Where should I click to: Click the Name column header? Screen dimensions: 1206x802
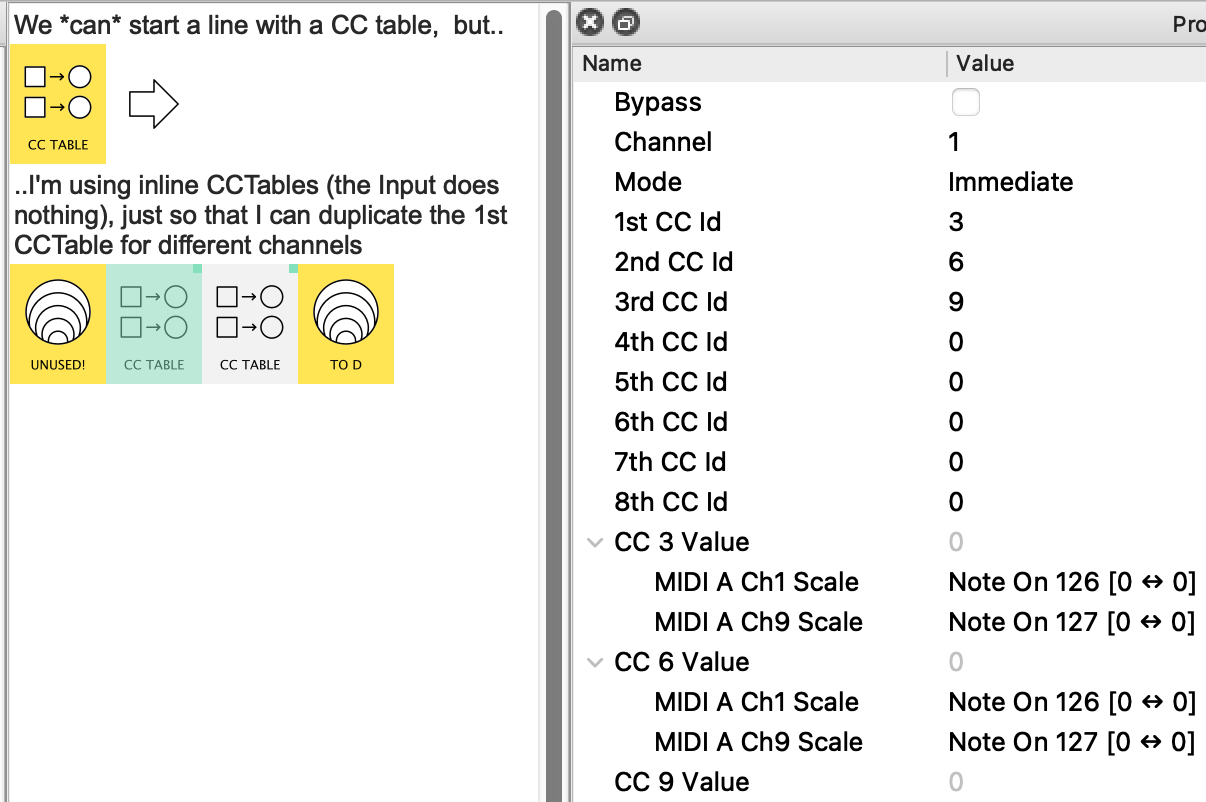coord(612,63)
